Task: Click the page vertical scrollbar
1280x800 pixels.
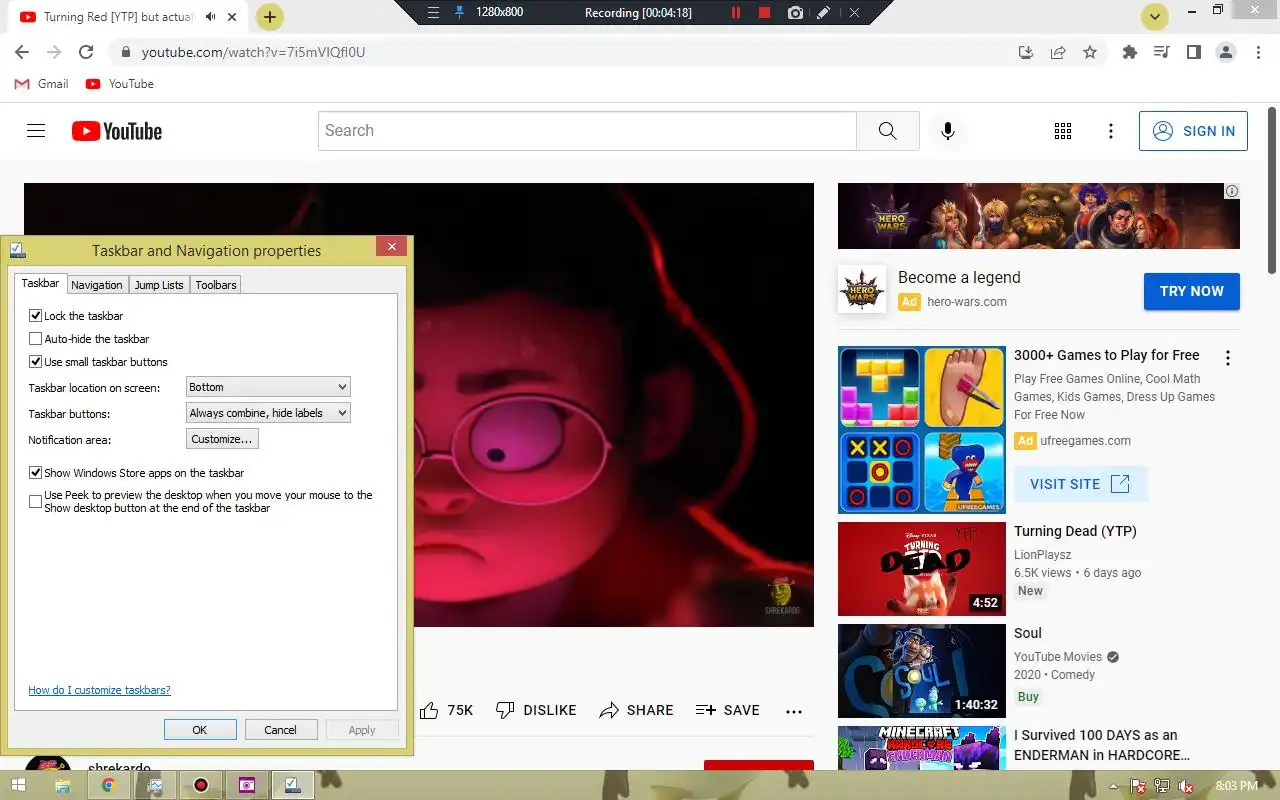Action: click(1272, 190)
